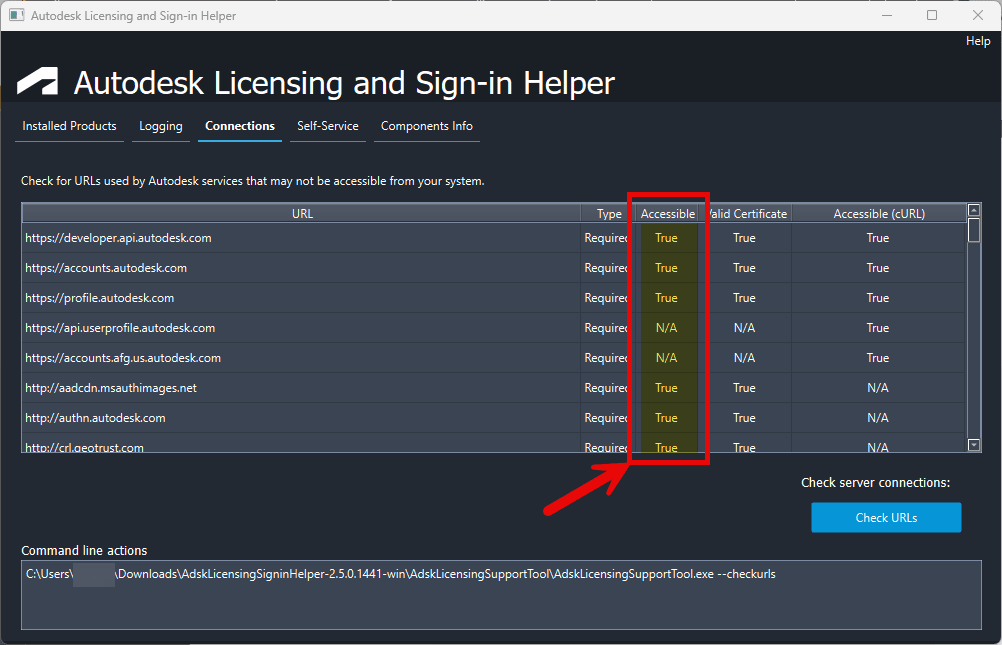Screen dimensions: 1002x645
Task: Minimize the Licensing Helper window
Action: click(886, 15)
